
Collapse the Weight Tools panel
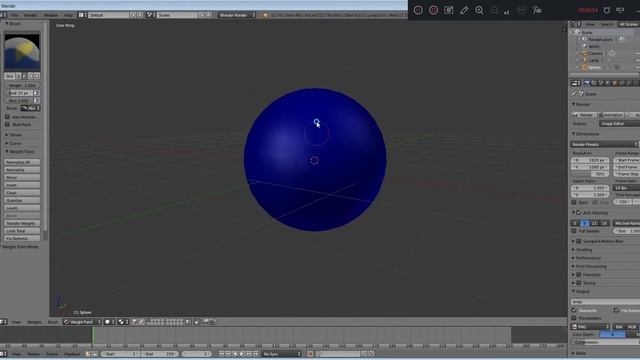point(20,151)
